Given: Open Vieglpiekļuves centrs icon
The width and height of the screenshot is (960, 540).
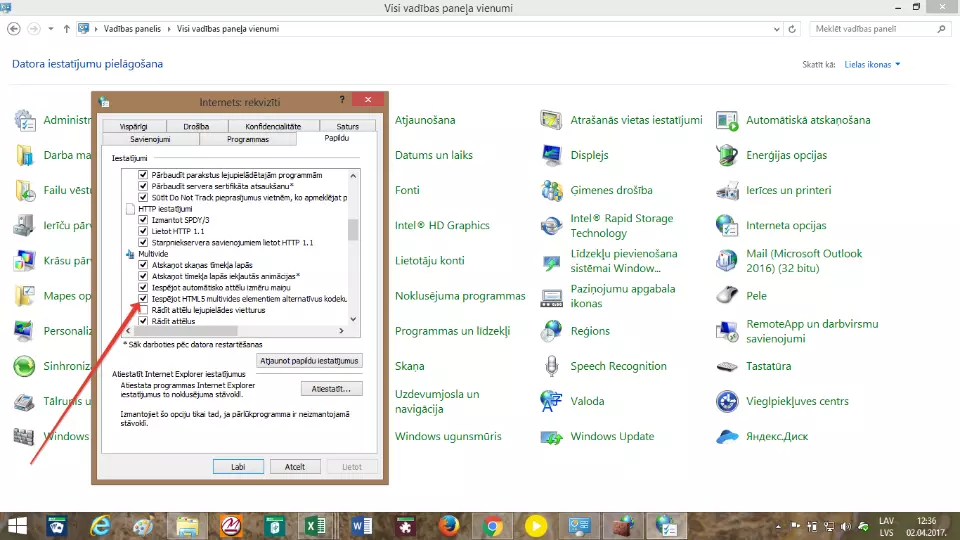Looking at the screenshot, I should [727, 401].
